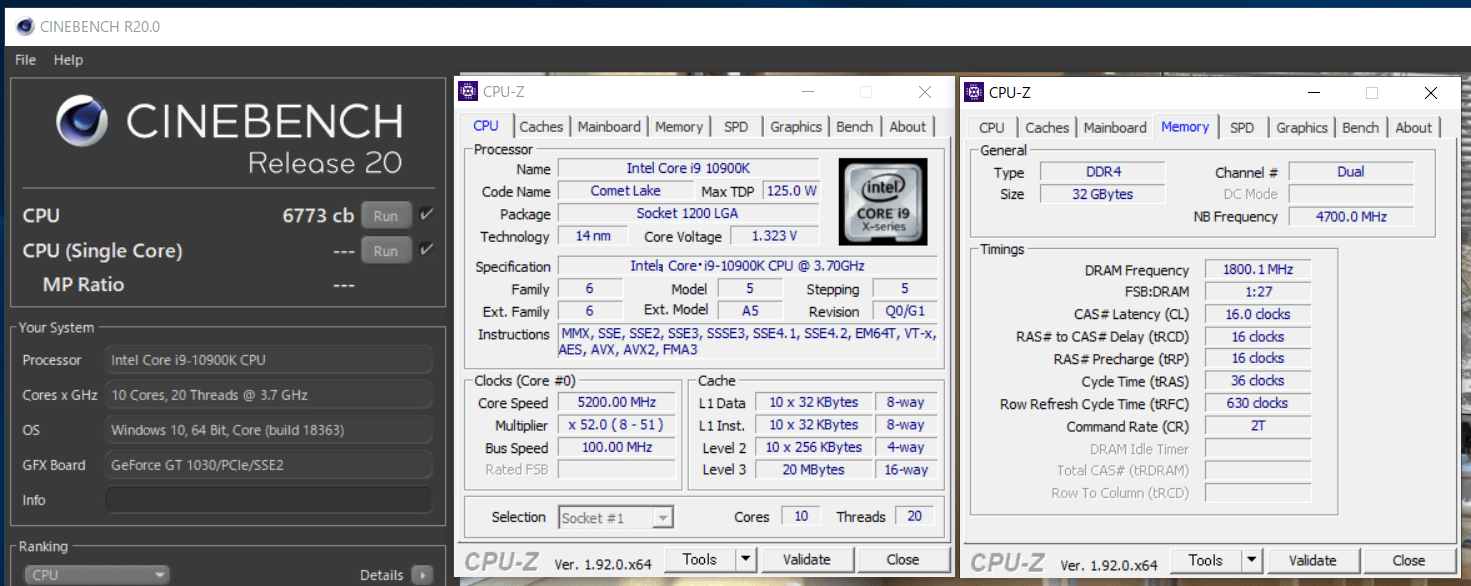Click Close button in right CPU-Z
This screenshot has height=586, width=1471.
(1409, 560)
